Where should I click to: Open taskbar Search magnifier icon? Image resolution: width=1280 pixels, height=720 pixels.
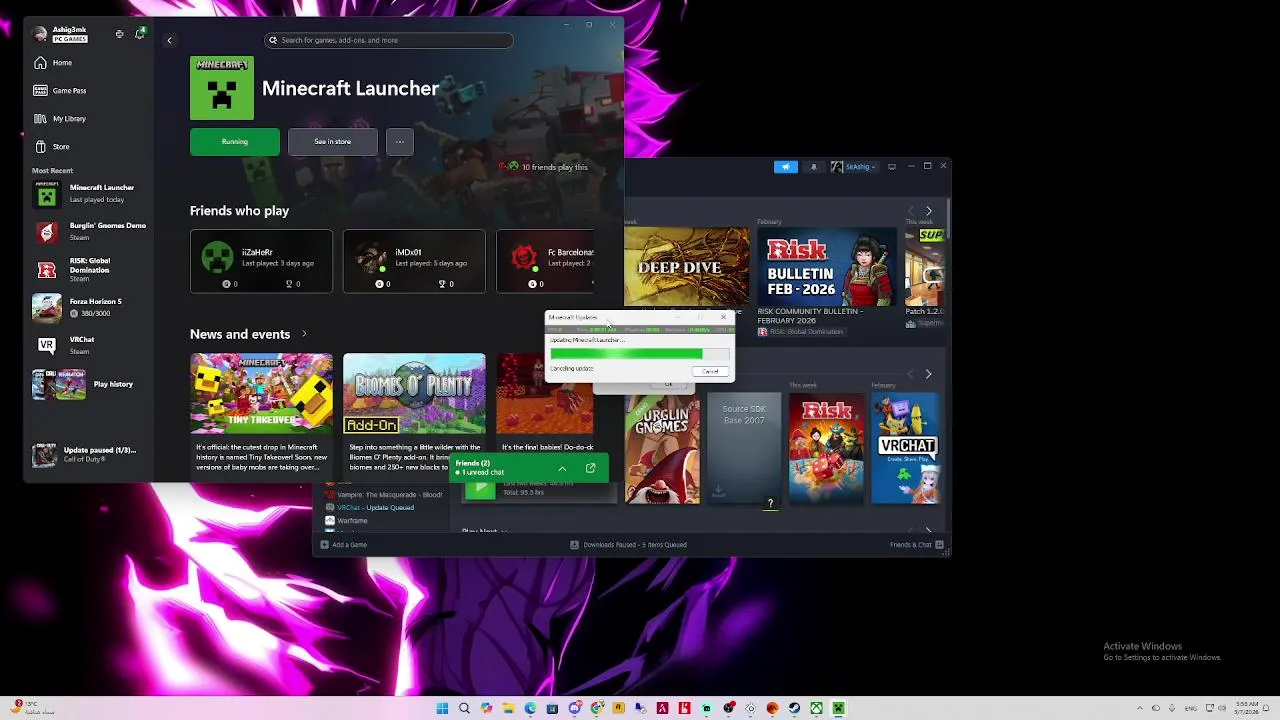(464, 708)
